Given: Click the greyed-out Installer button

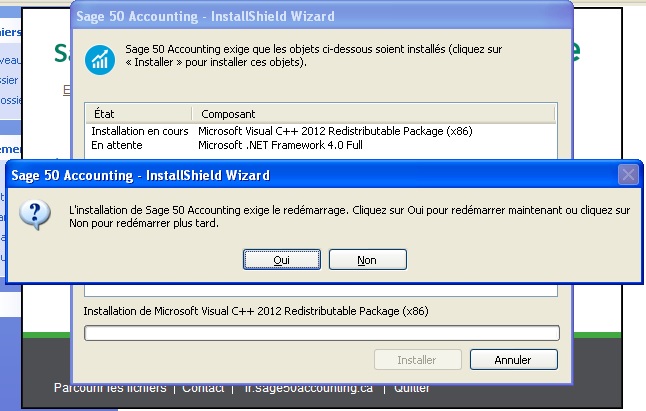Looking at the screenshot, I should click(418, 360).
